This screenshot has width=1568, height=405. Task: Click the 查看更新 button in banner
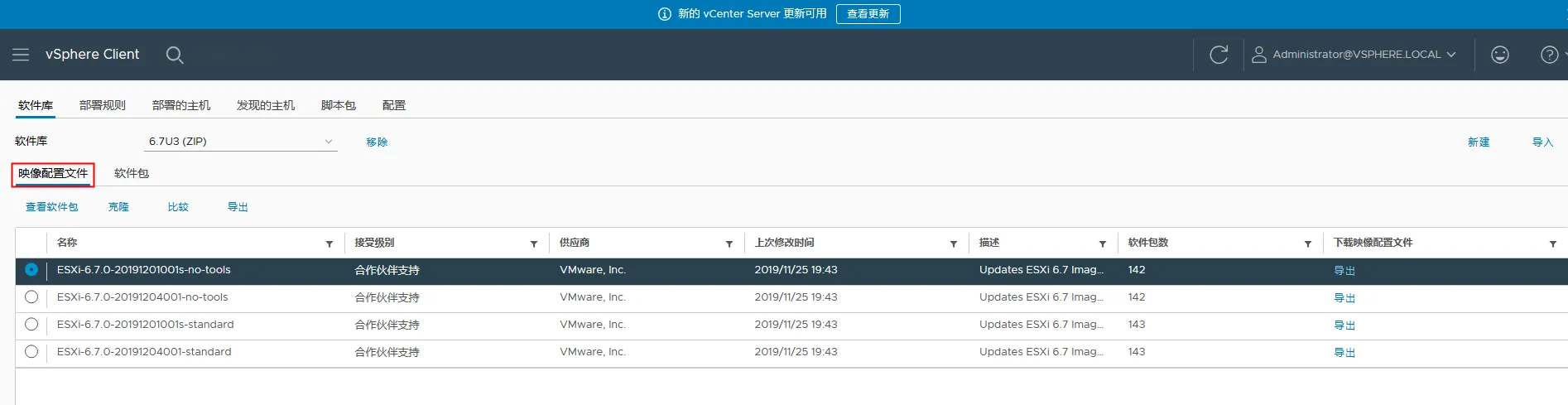pos(868,14)
